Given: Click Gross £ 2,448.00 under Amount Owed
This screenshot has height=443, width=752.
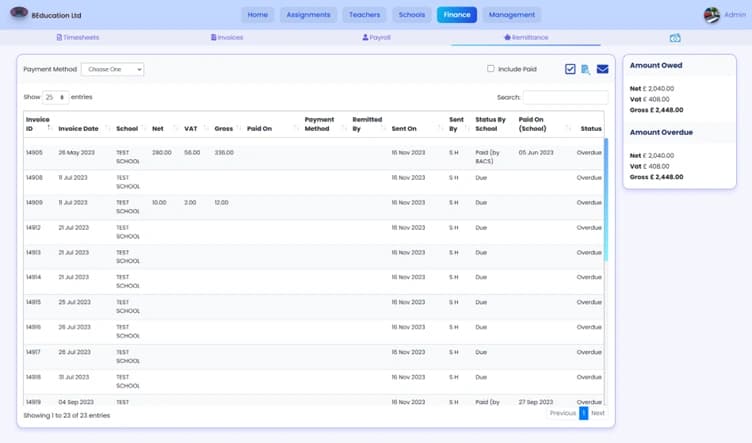Looking at the screenshot, I should point(657,110).
